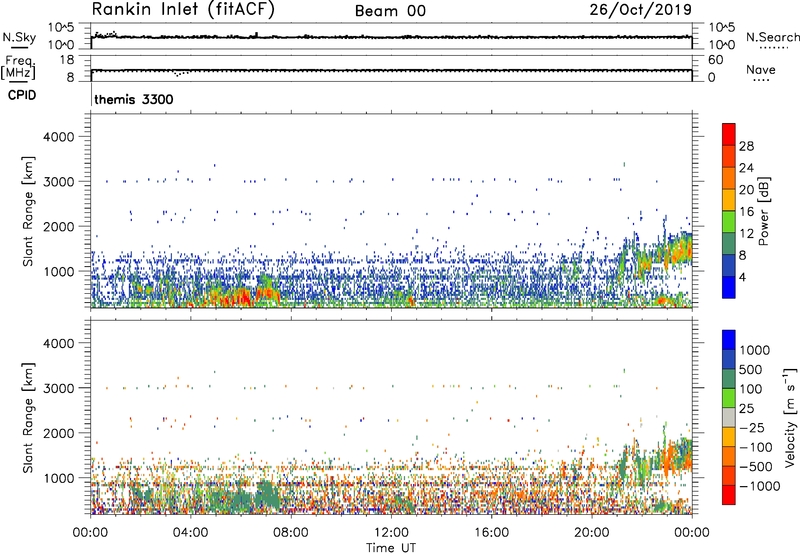Click the "Power [dB]" color bar label

764,211
